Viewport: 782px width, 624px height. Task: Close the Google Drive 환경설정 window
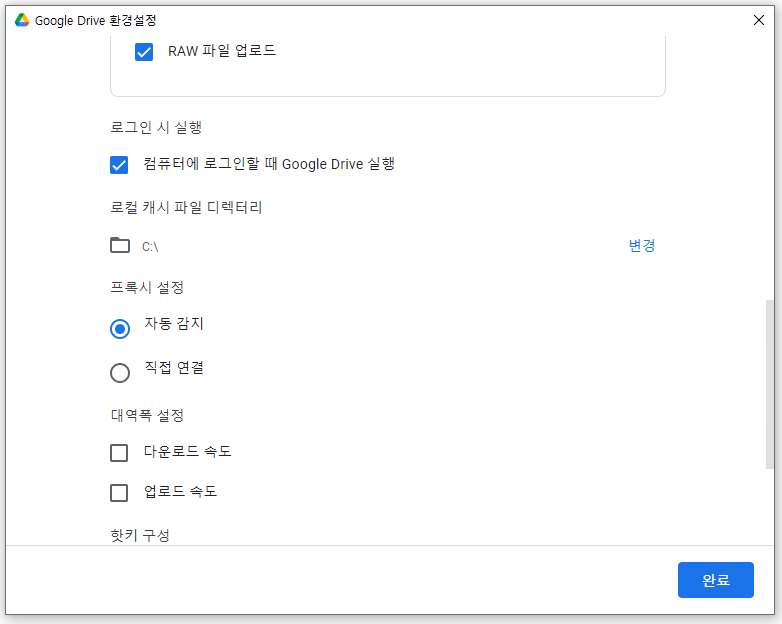759,20
